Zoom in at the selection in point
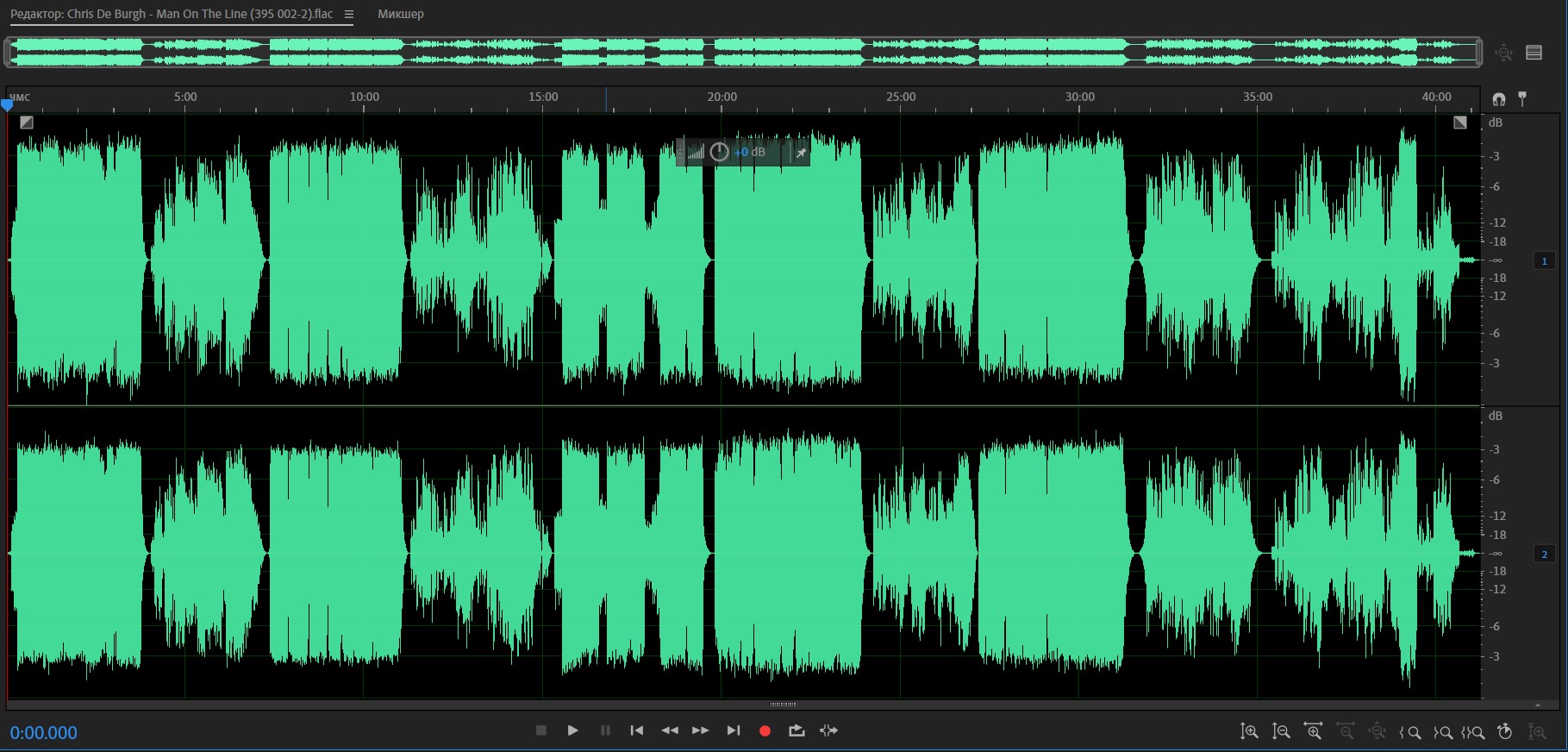1568x752 pixels. pyautogui.click(x=1410, y=732)
